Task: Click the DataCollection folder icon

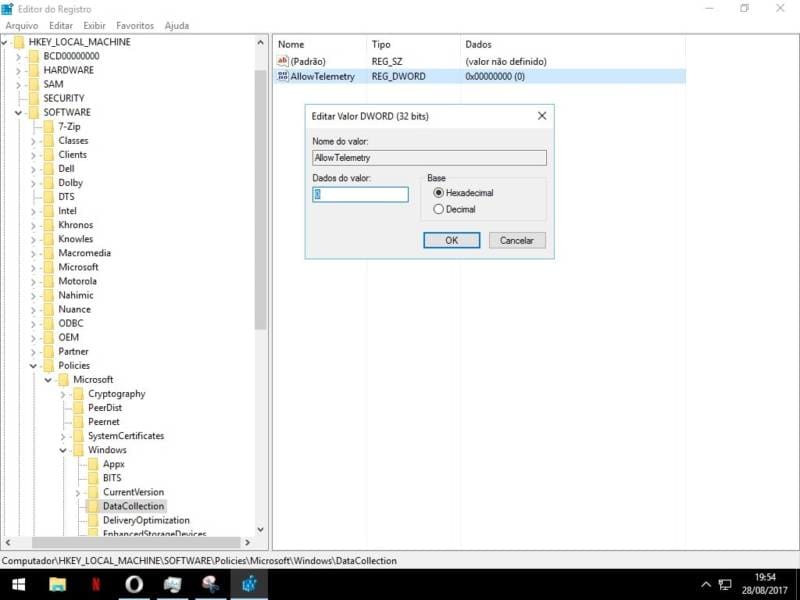Action: coord(93,506)
